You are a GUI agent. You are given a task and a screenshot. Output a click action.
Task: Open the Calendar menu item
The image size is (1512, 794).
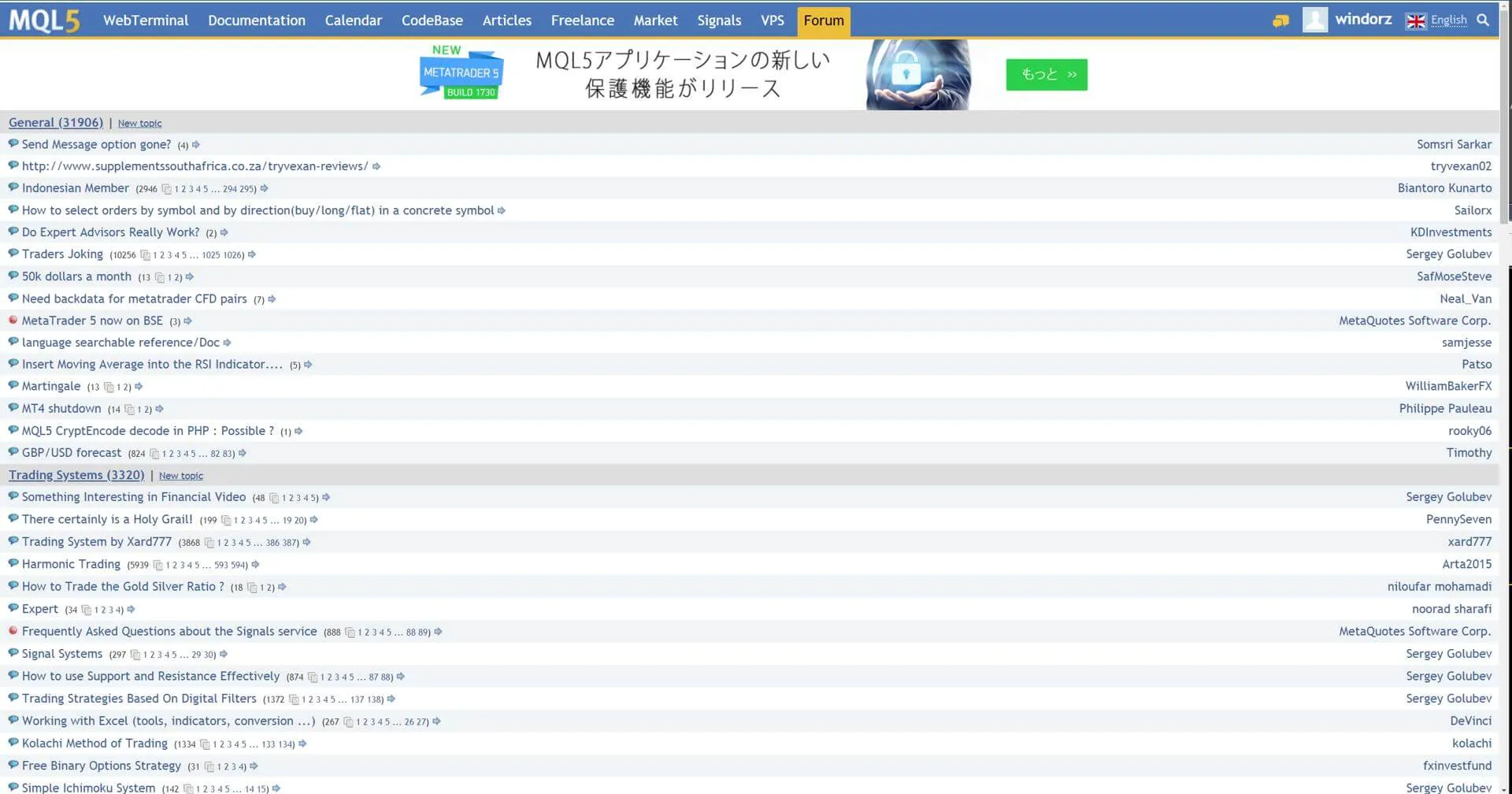tap(354, 20)
